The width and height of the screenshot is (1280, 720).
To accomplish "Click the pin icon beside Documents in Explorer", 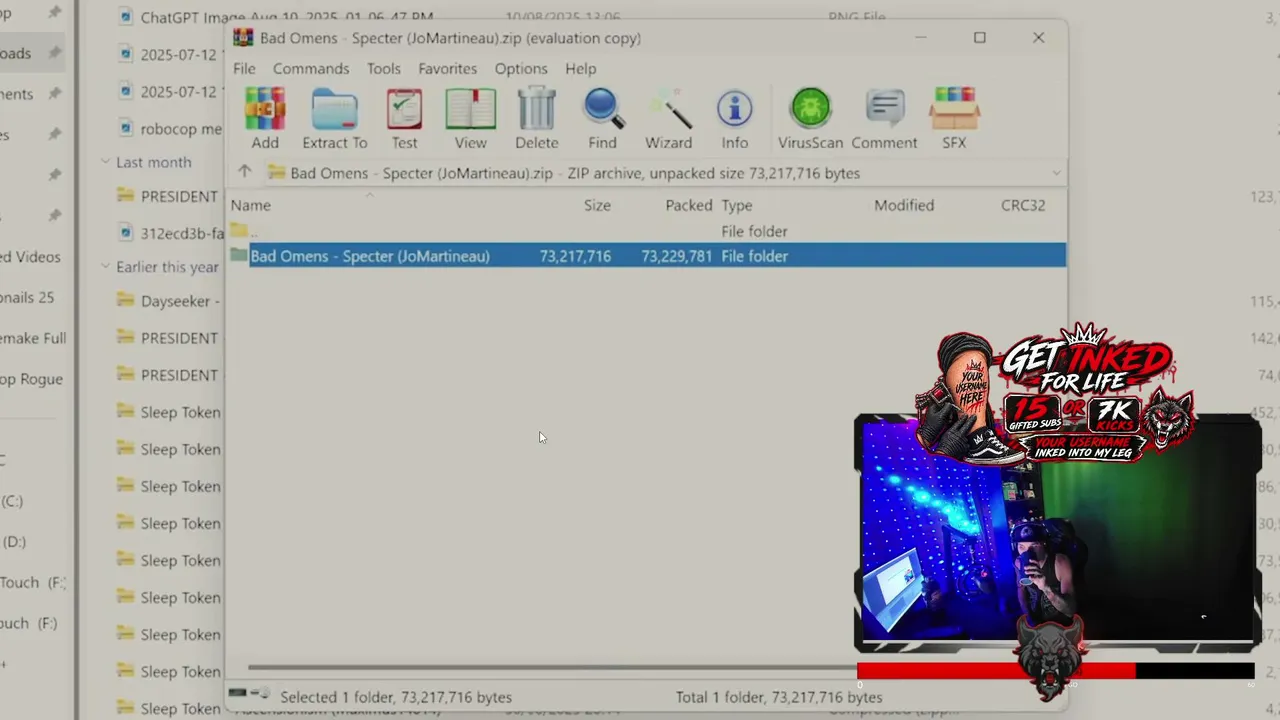I will [54, 94].
